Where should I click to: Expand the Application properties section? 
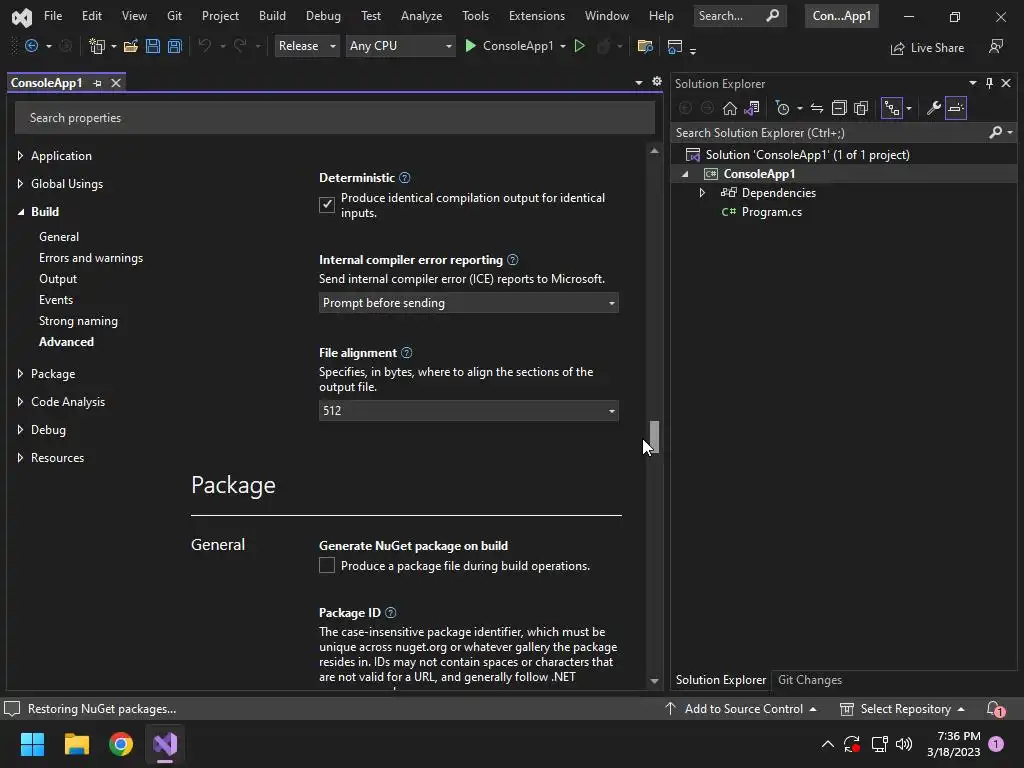[x=20, y=155]
